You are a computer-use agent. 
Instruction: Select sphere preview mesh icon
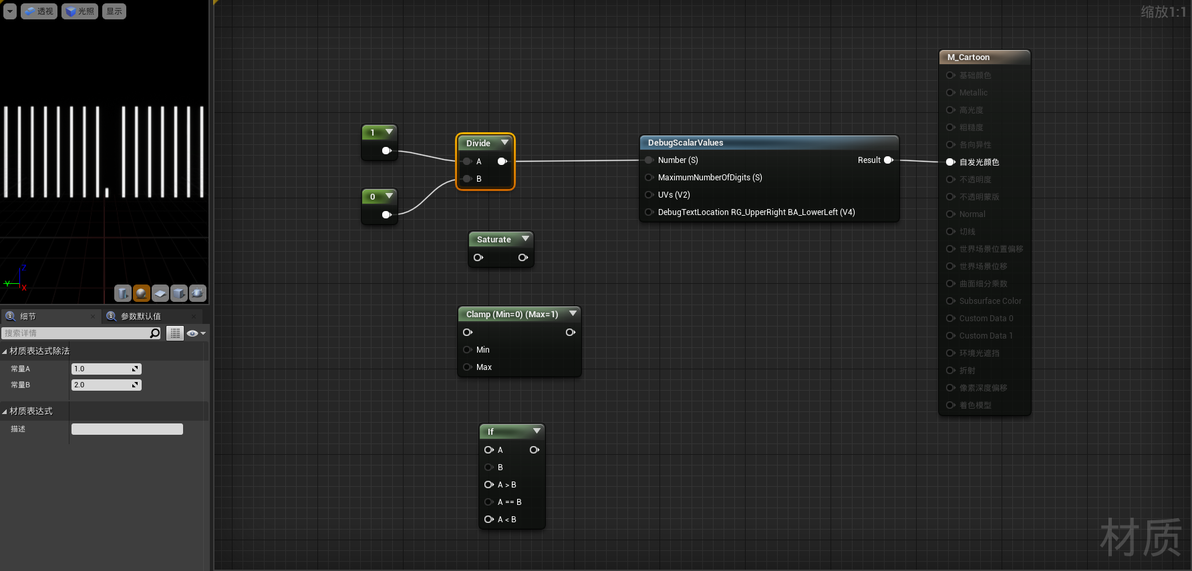click(x=141, y=293)
